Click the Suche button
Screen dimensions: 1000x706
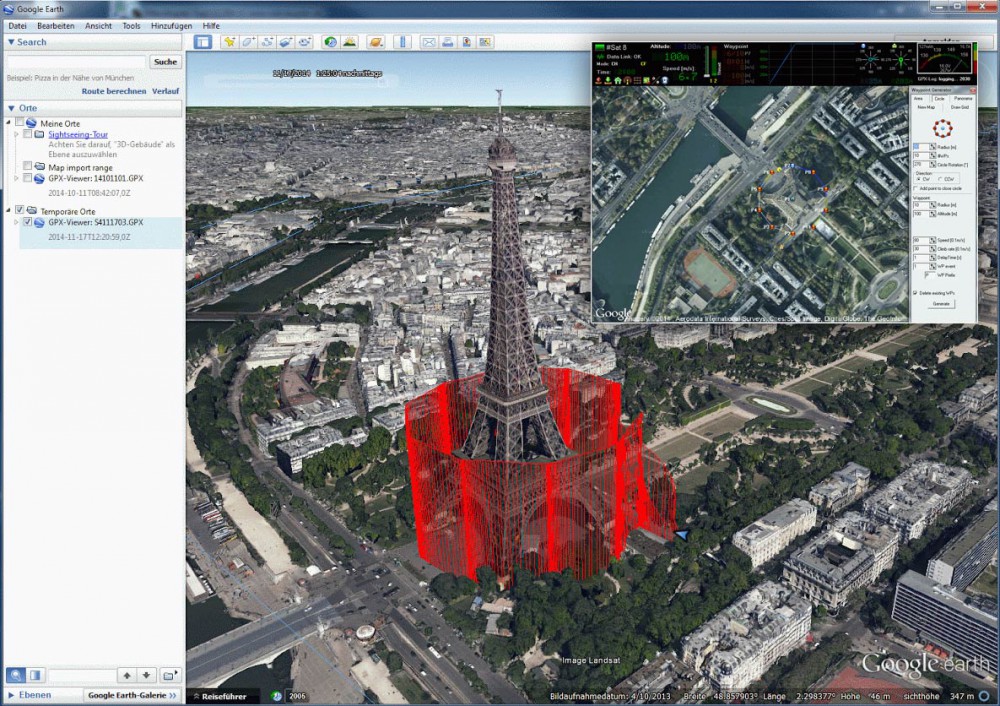165,62
